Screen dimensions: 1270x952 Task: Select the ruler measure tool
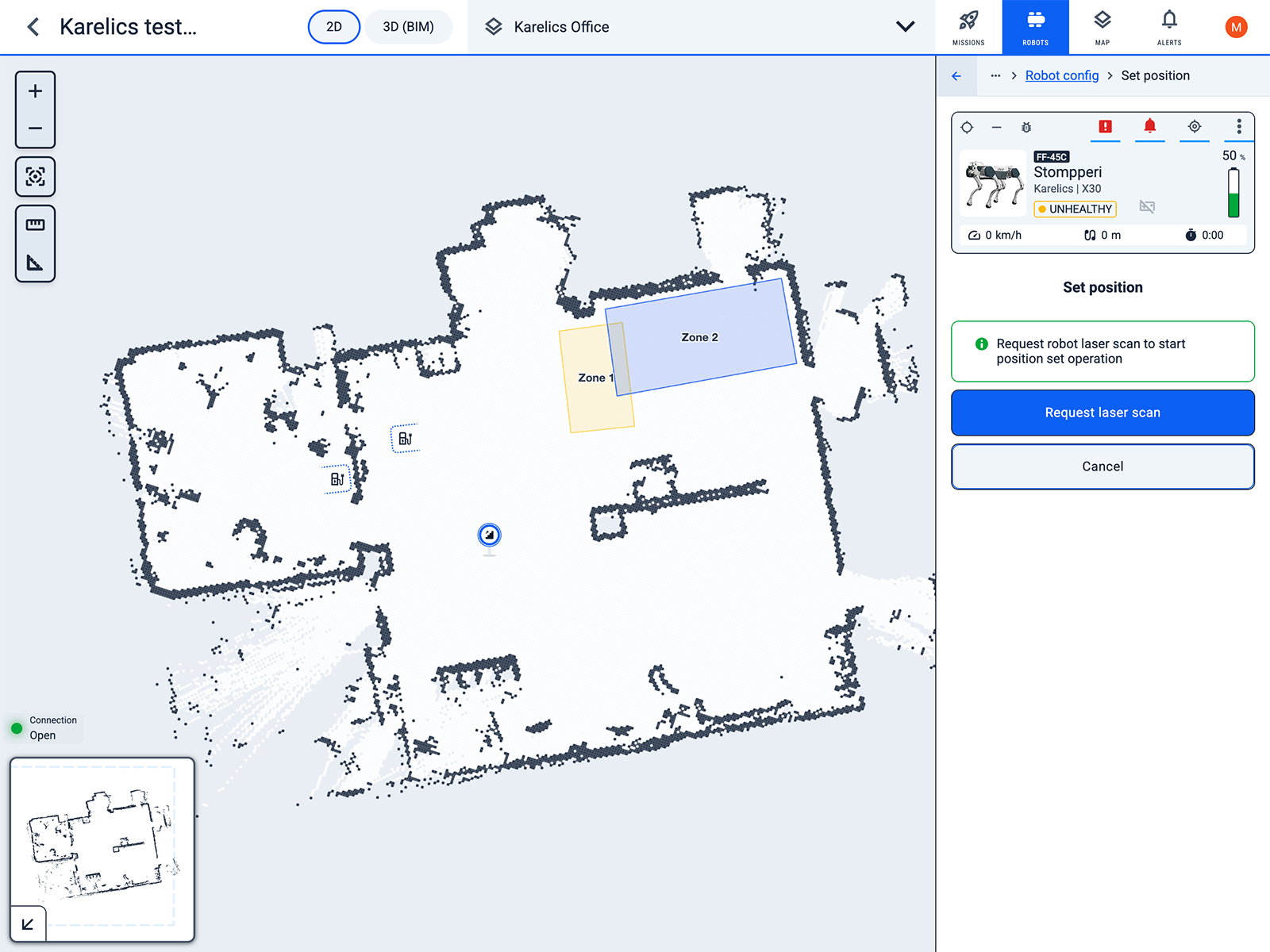(x=35, y=225)
